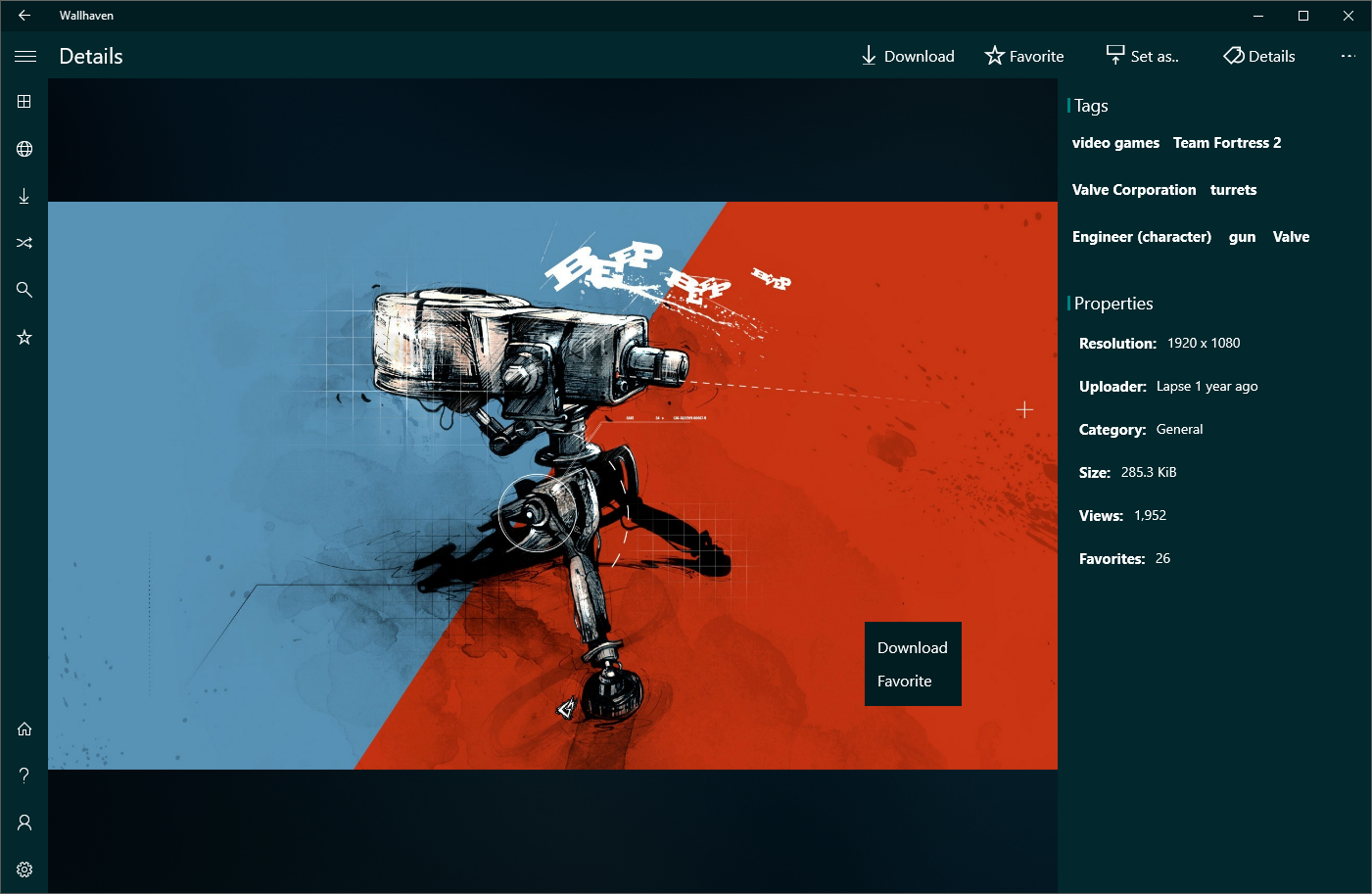Open the favorites star icon in sidebar

pos(24,337)
